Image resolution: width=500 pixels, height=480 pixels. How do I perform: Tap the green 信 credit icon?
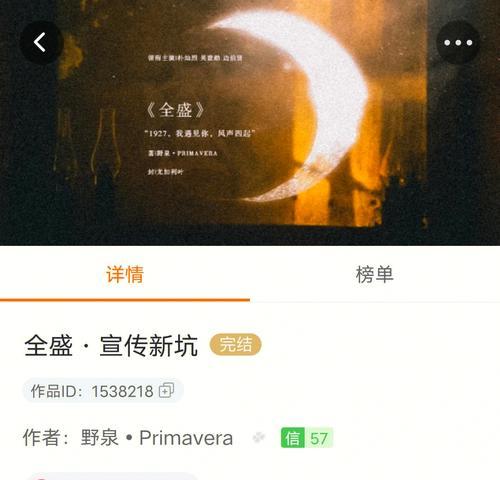[x=292, y=438]
